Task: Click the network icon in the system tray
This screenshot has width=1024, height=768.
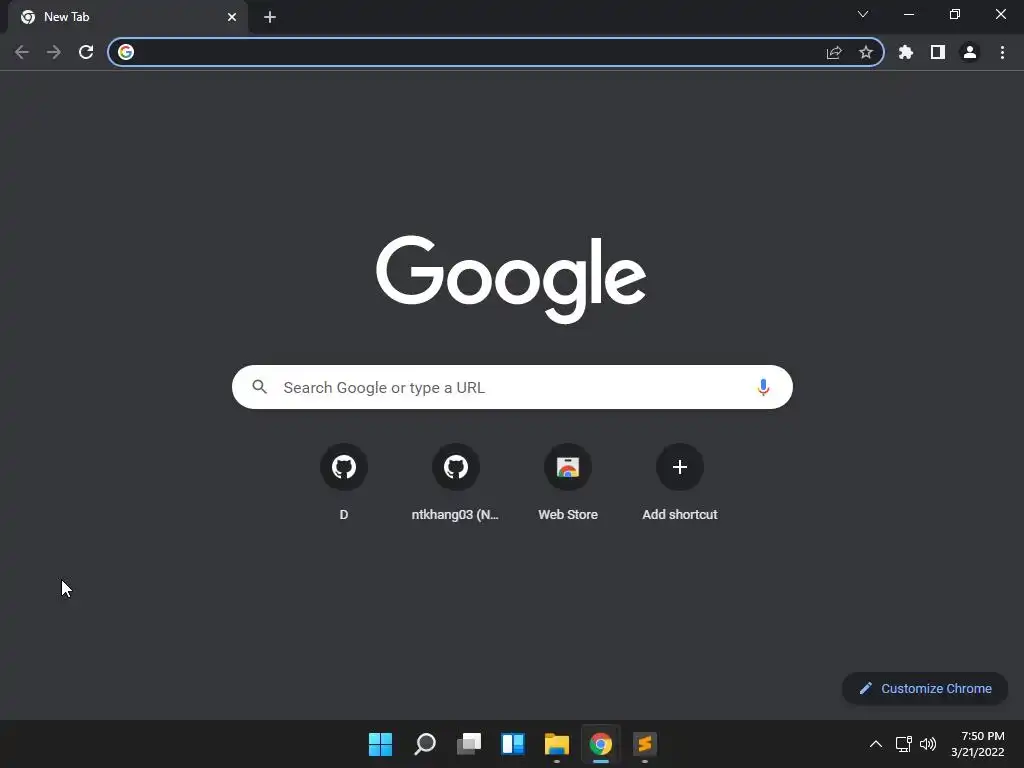Action: coord(904,744)
